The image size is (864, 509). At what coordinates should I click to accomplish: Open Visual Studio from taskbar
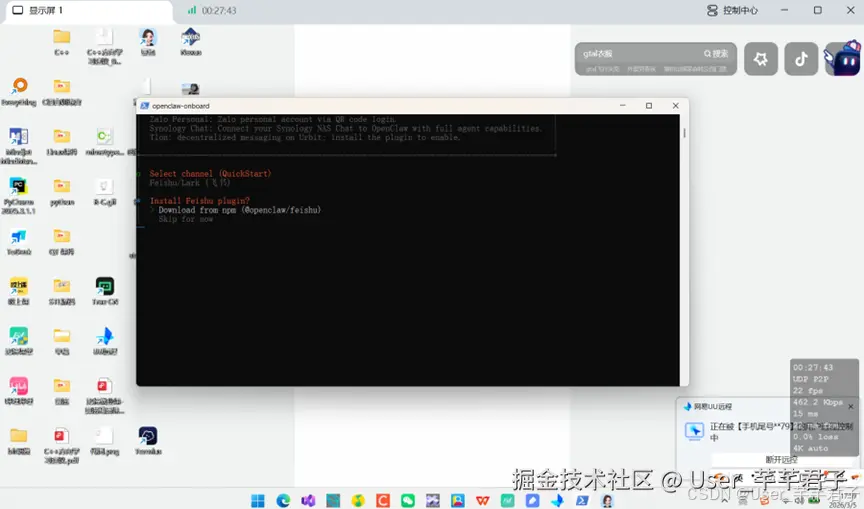pyautogui.click(x=308, y=500)
